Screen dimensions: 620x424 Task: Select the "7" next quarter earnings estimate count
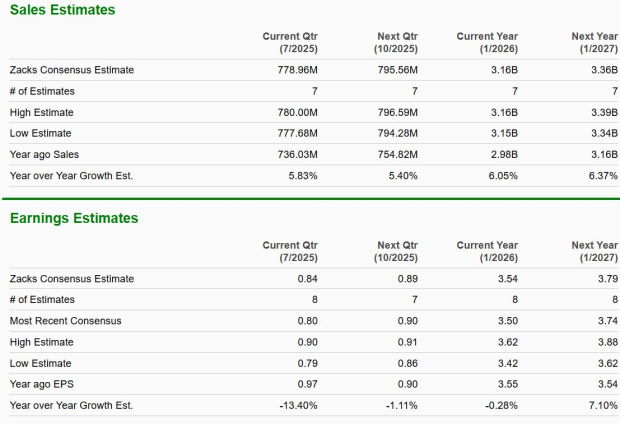point(415,300)
